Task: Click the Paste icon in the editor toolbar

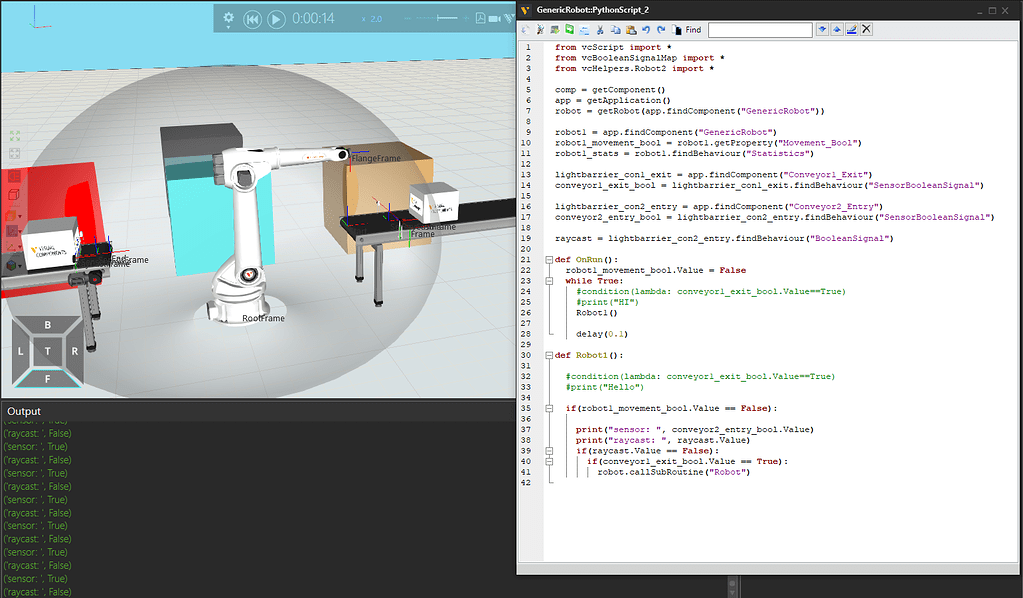Action: click(630, 29)
